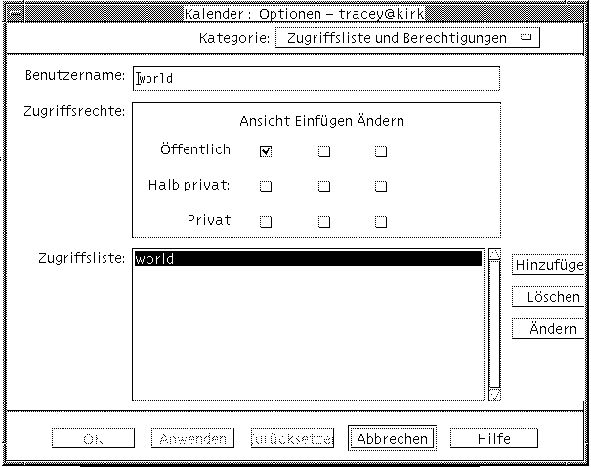Enable Öffentlich Ändern checkbox
Screen dimensions: 591x467
[381, 151]
